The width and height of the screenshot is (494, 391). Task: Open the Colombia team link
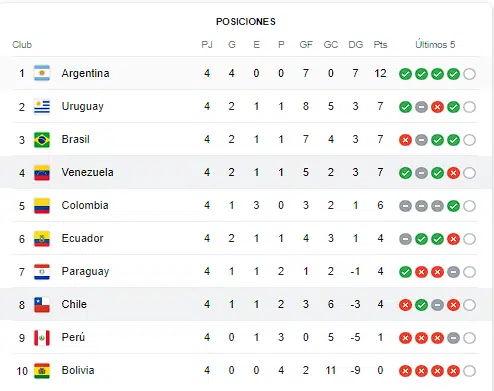click(85, 205)
